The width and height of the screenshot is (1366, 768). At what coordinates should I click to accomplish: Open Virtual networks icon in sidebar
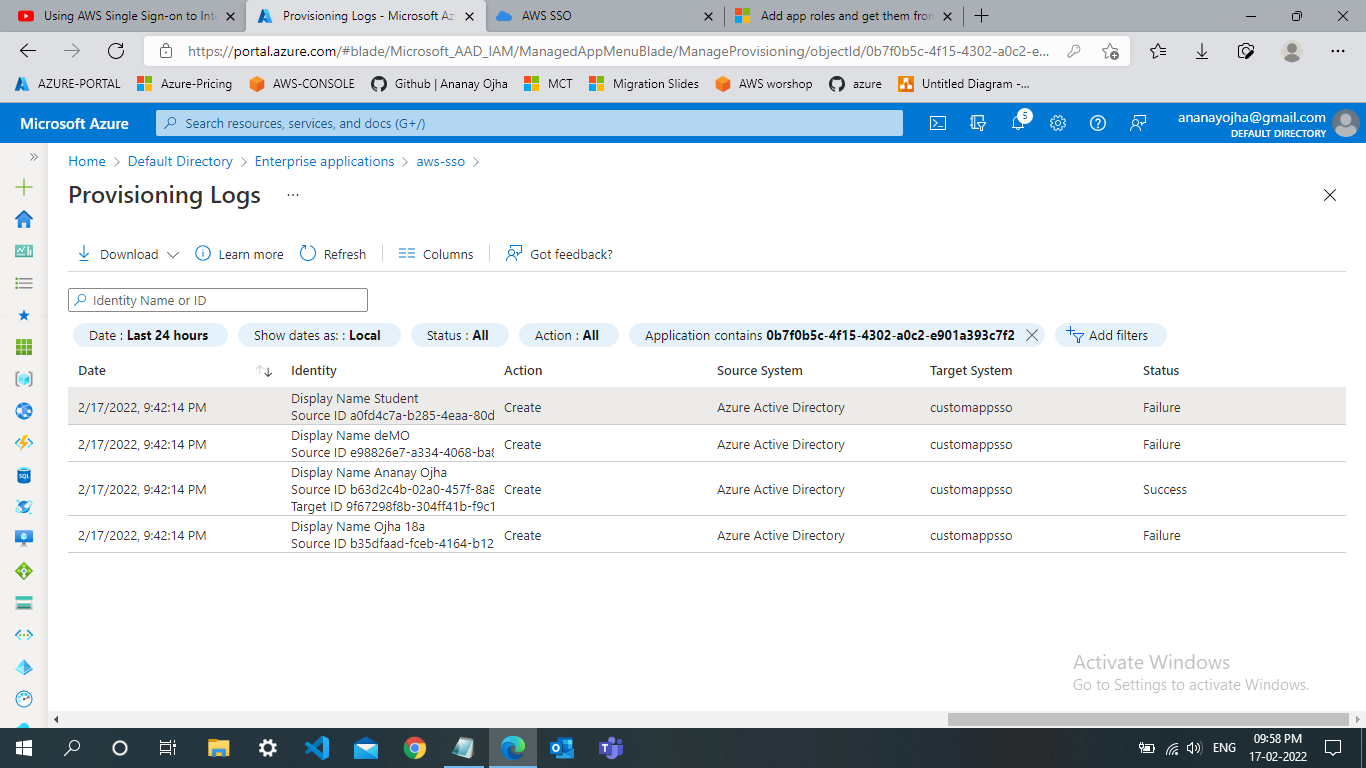pos(24,635)
